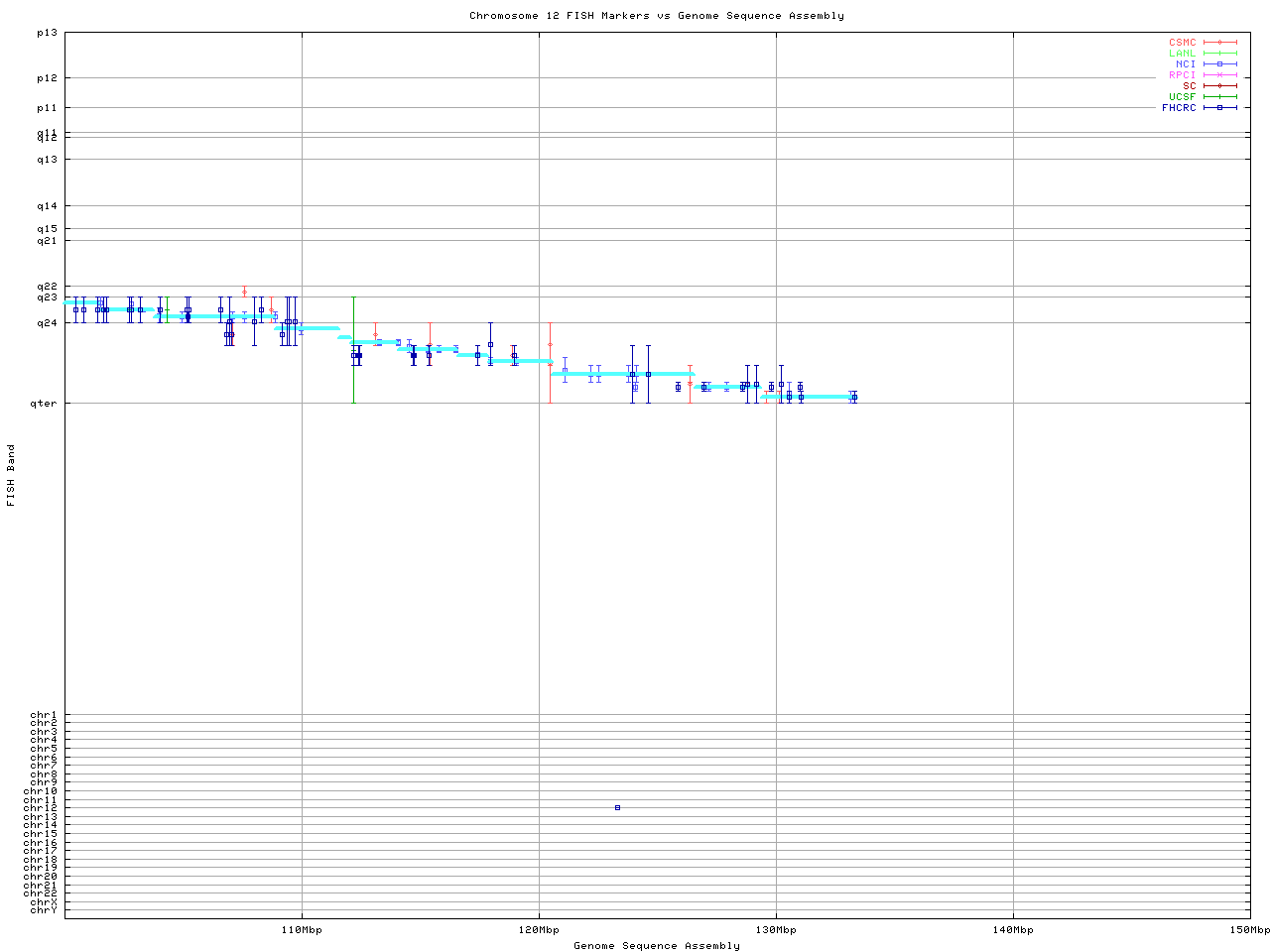
Task: Click the p13 y-axis band label
Action: coord(47,33)
